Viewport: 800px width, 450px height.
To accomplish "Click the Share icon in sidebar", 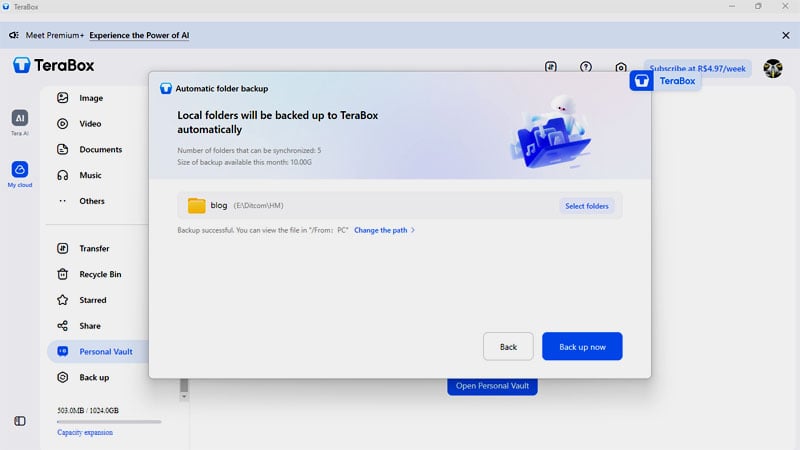I will [62, 326].
